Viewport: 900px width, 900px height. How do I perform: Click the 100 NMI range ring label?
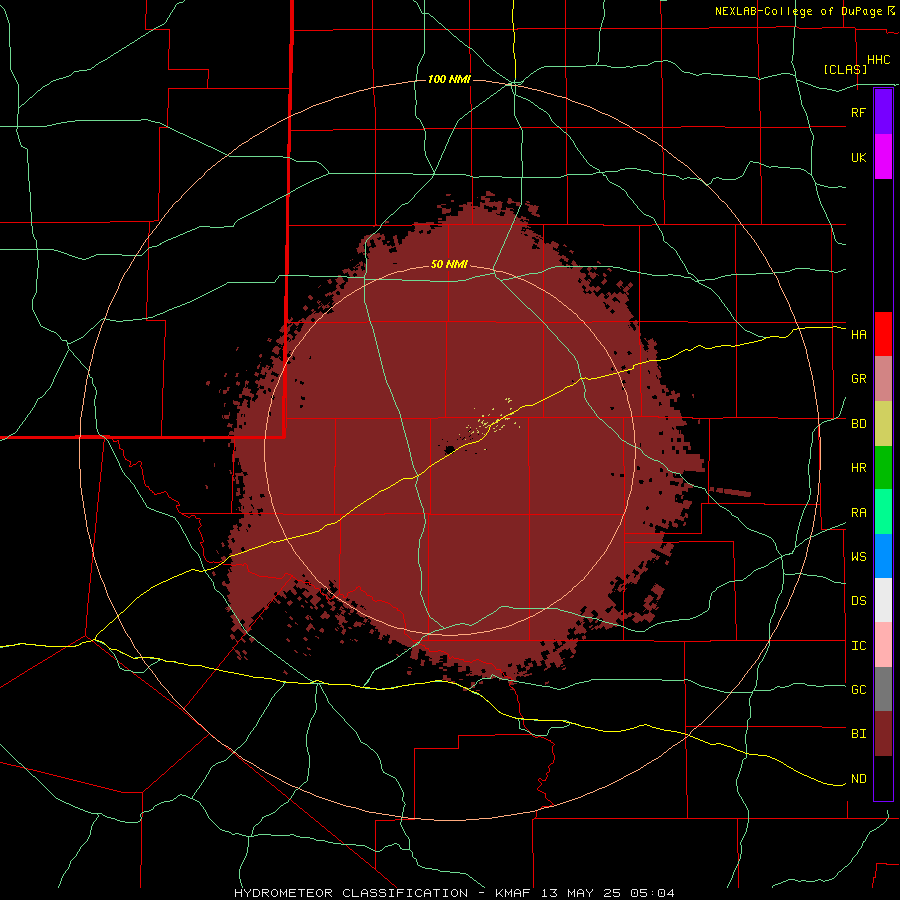tap(449, 79)
